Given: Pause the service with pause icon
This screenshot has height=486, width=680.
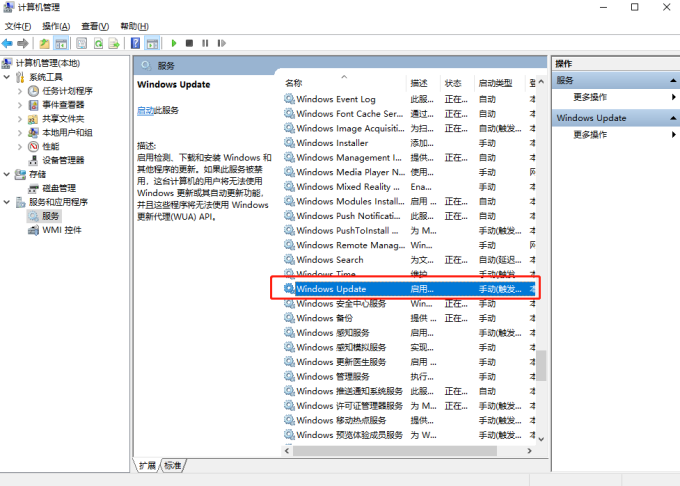Looking at the screenshot, I should pos(205,43).
